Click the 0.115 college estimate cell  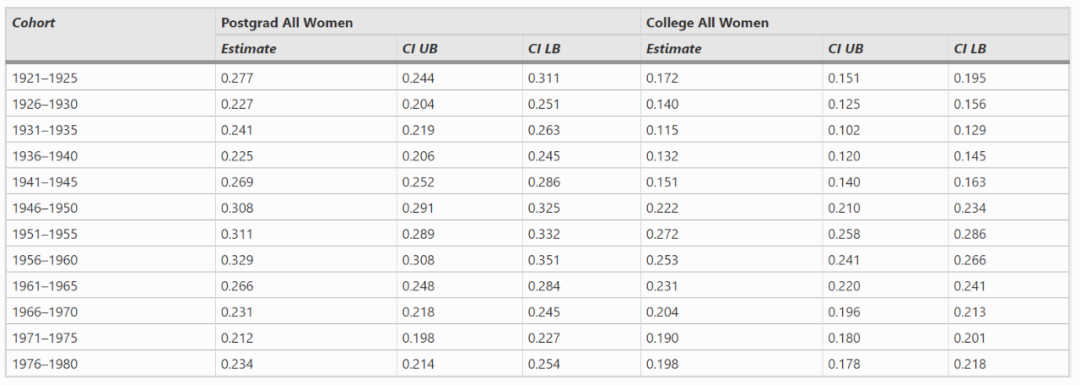tap(662, 130)
